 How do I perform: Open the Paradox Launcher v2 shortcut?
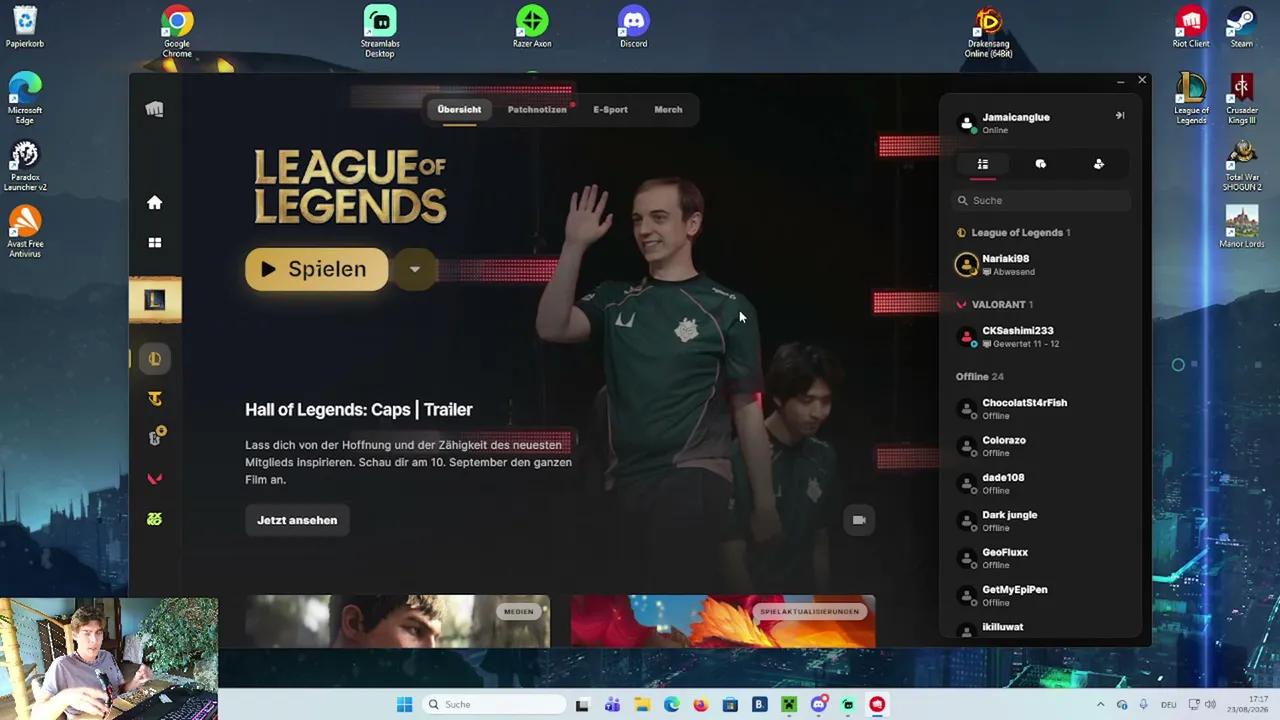(x=25, y=166)
